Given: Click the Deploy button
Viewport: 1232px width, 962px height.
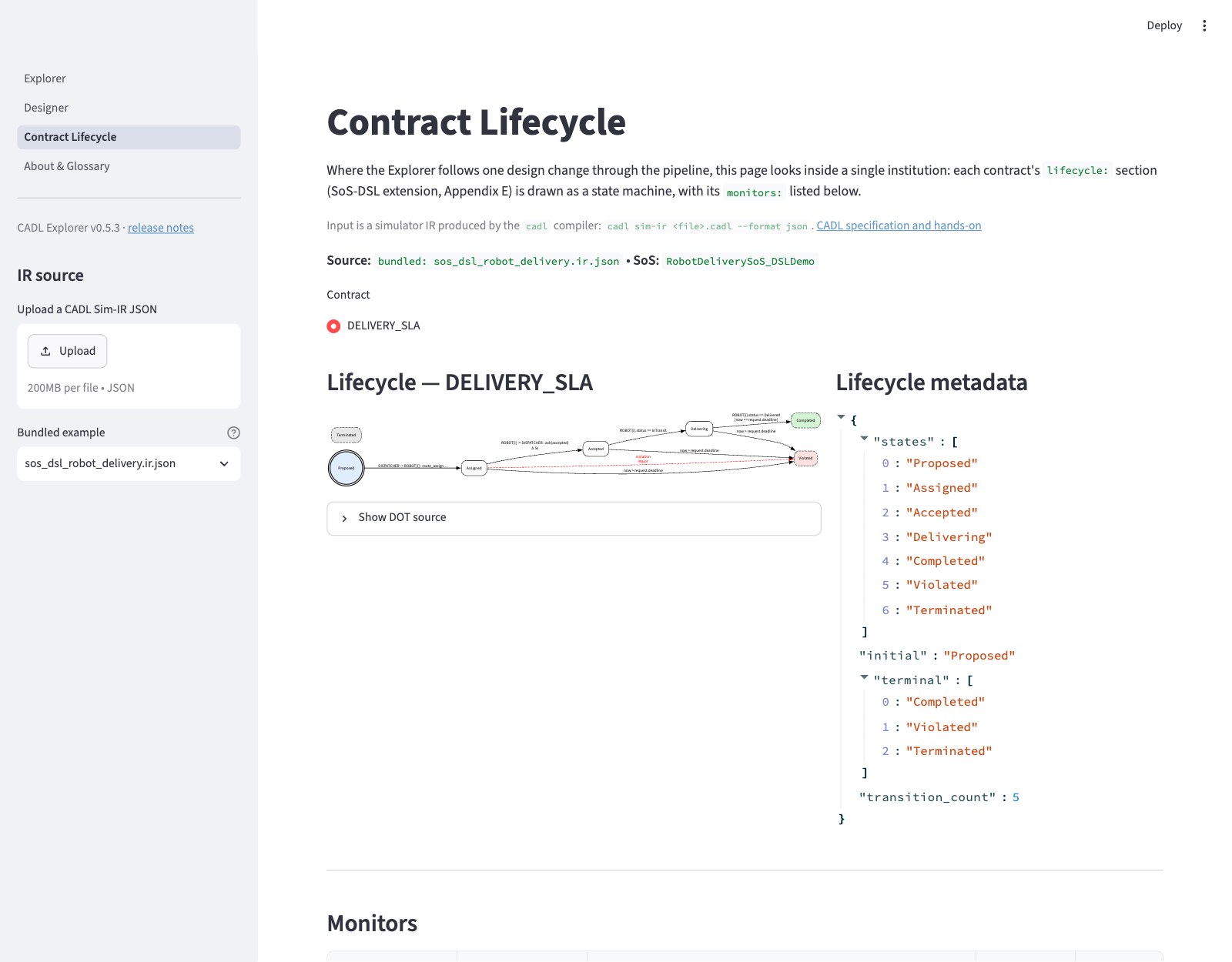Looking at the screenshot, I should point(1163,25).
